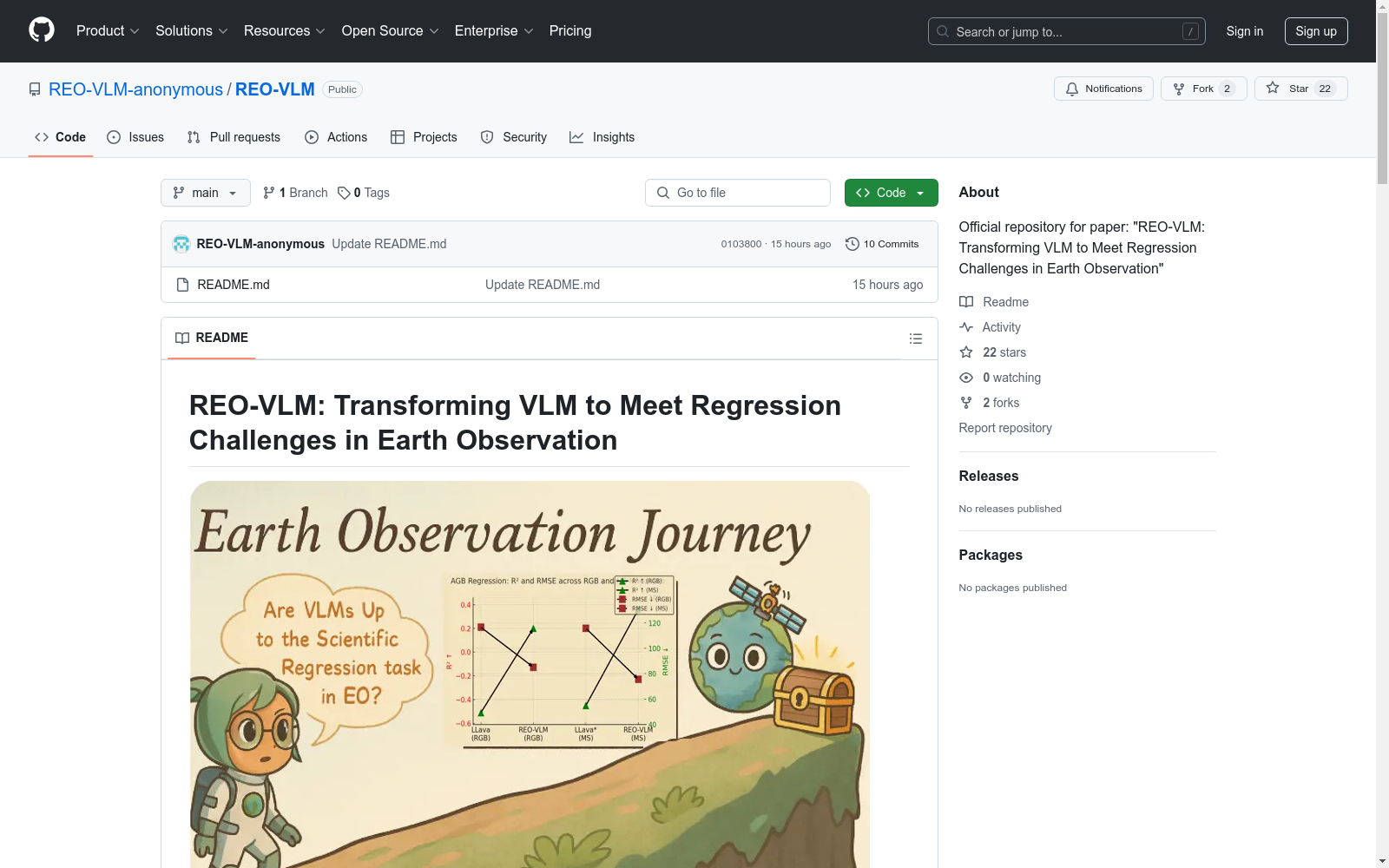Switch to the Security tab
The width and height of the screenshot is (1389, 868).
(x=514, y=137)
